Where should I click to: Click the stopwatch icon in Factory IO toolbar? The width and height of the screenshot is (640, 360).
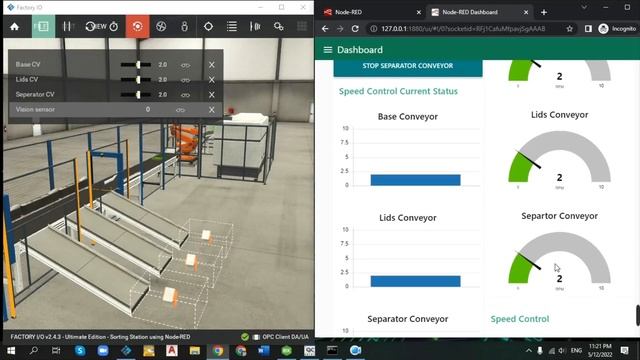coord(114,27)
